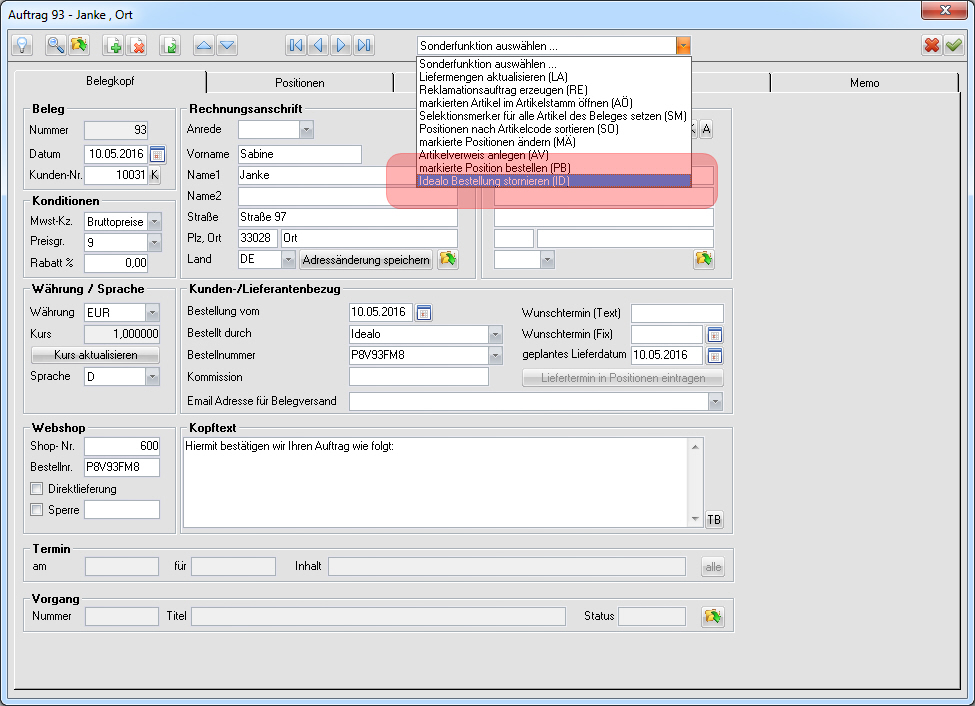Select Positionen nach Artikelcode sortieren (SO)
The width and height of the screenshot is (975, 706).
coord(553,129)
